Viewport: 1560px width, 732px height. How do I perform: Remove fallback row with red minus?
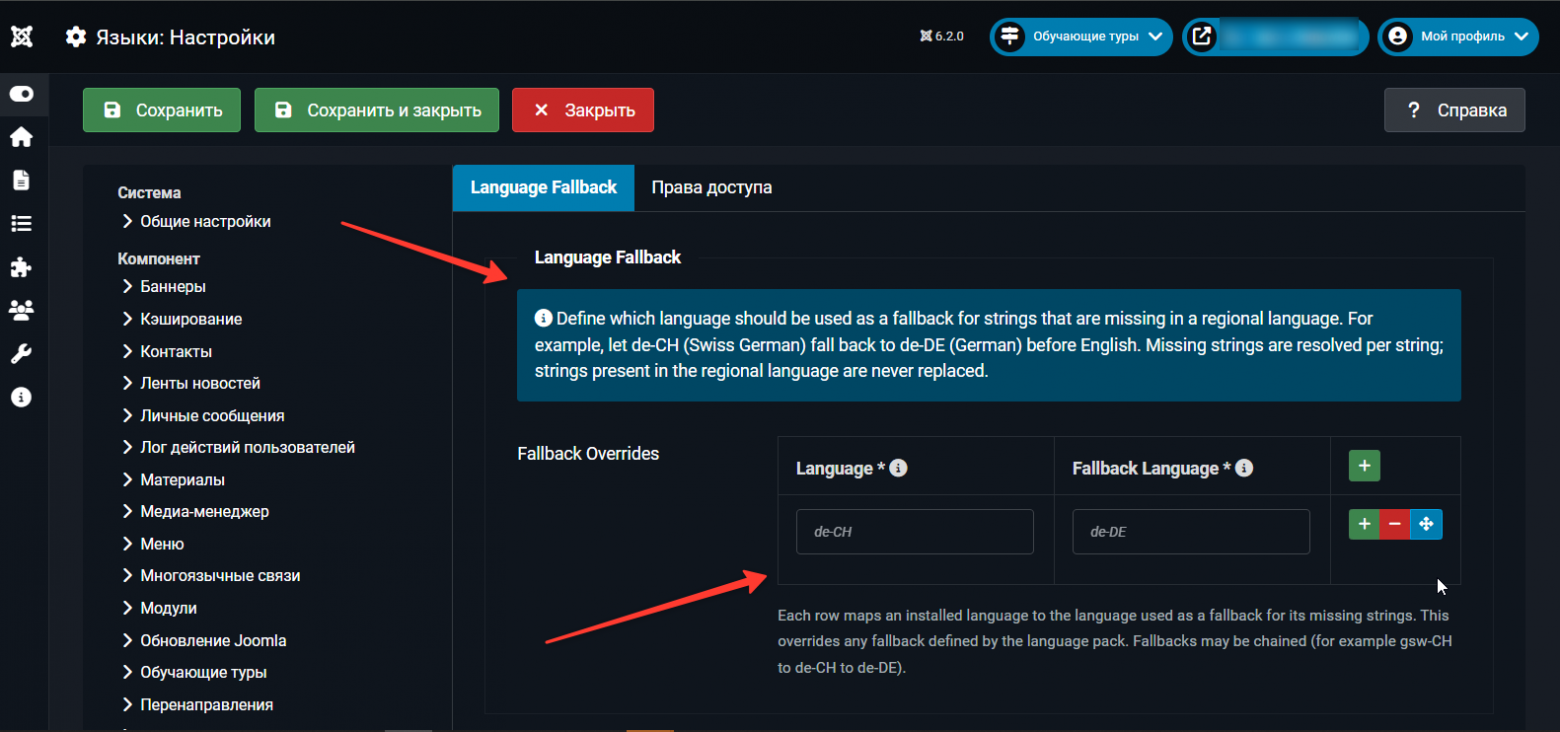[1395, 523]
